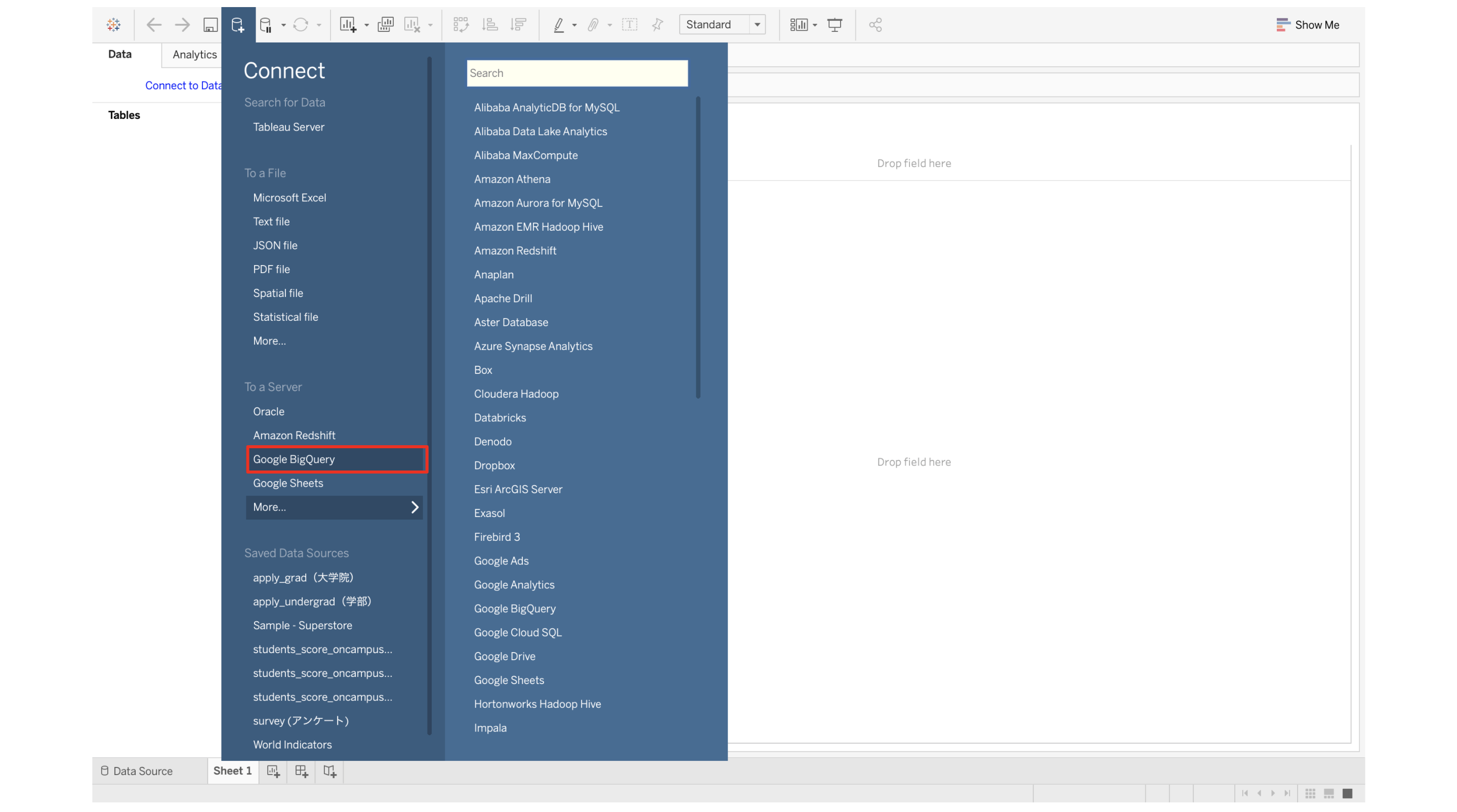Click the Pause Auto Updates icon

(x=265, y=24)
